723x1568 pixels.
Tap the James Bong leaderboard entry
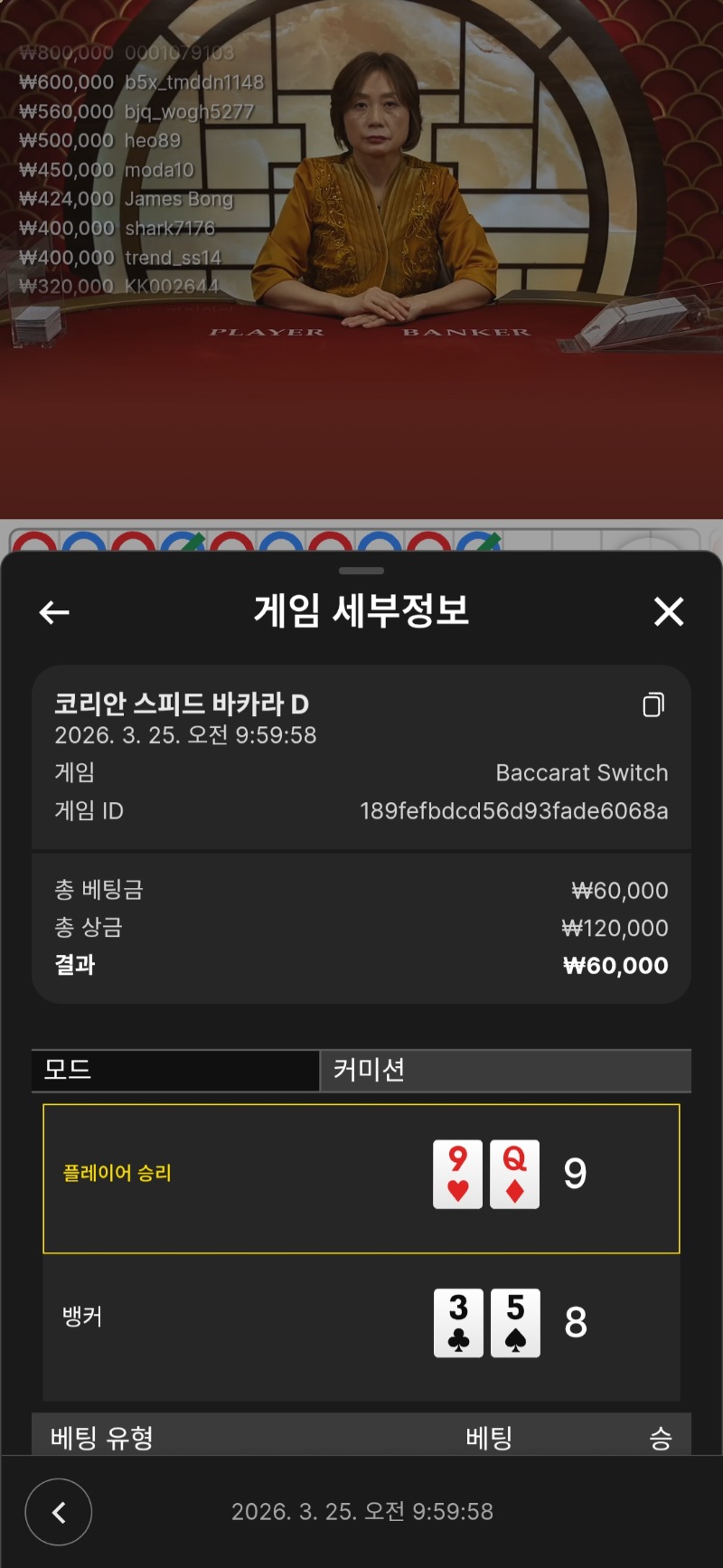127,199
